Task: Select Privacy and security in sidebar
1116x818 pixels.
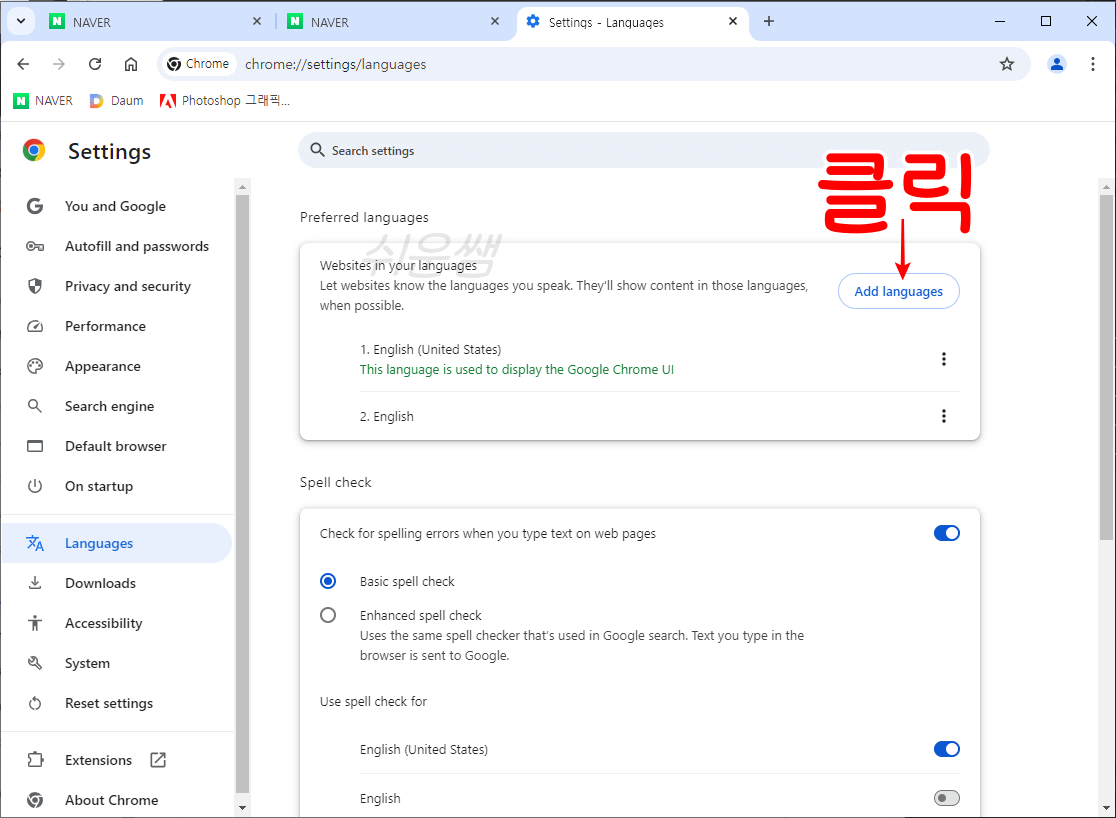Action: click(127, 286)
